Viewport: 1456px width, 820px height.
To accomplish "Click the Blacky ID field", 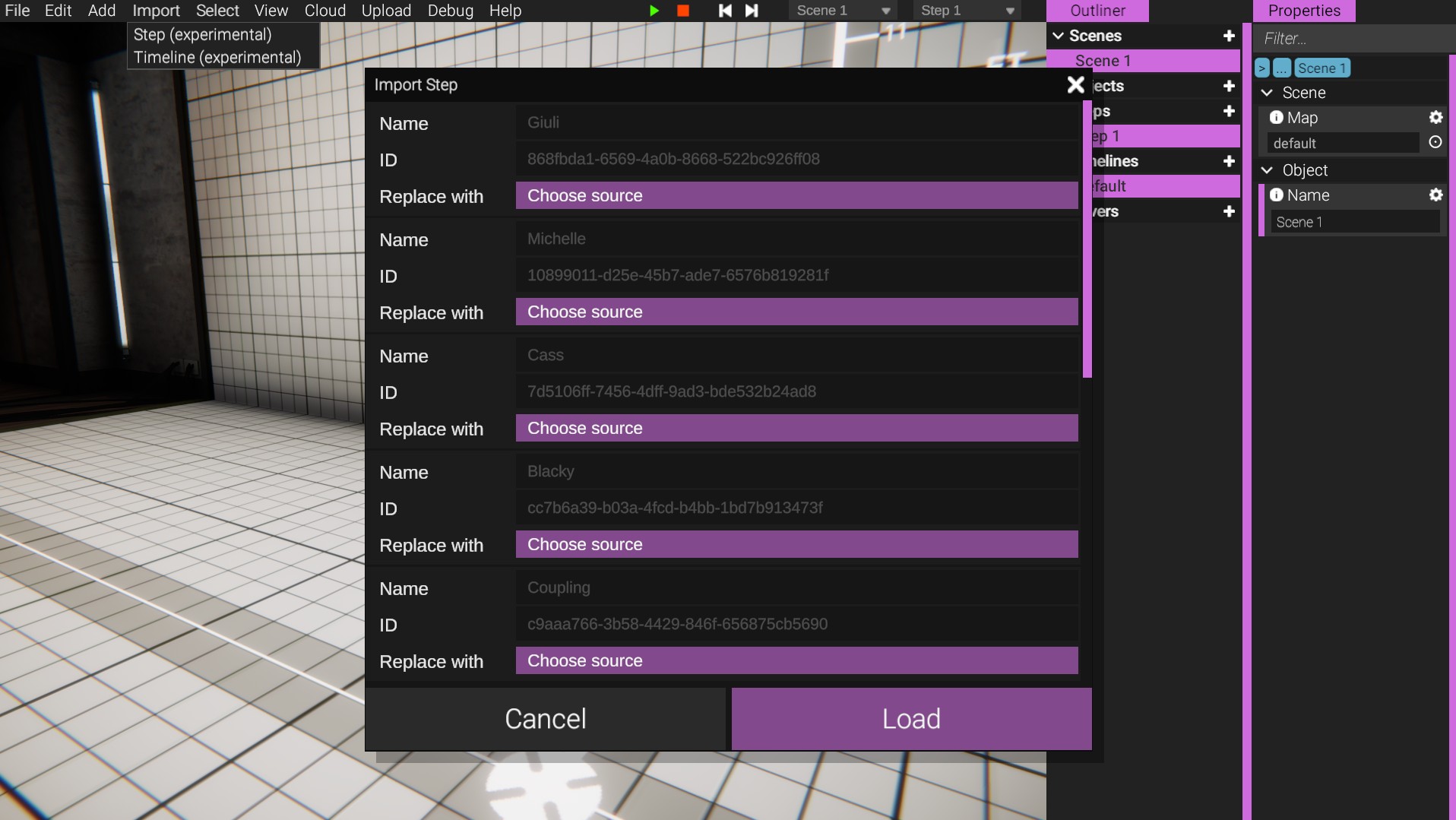I will pos(796,508).
